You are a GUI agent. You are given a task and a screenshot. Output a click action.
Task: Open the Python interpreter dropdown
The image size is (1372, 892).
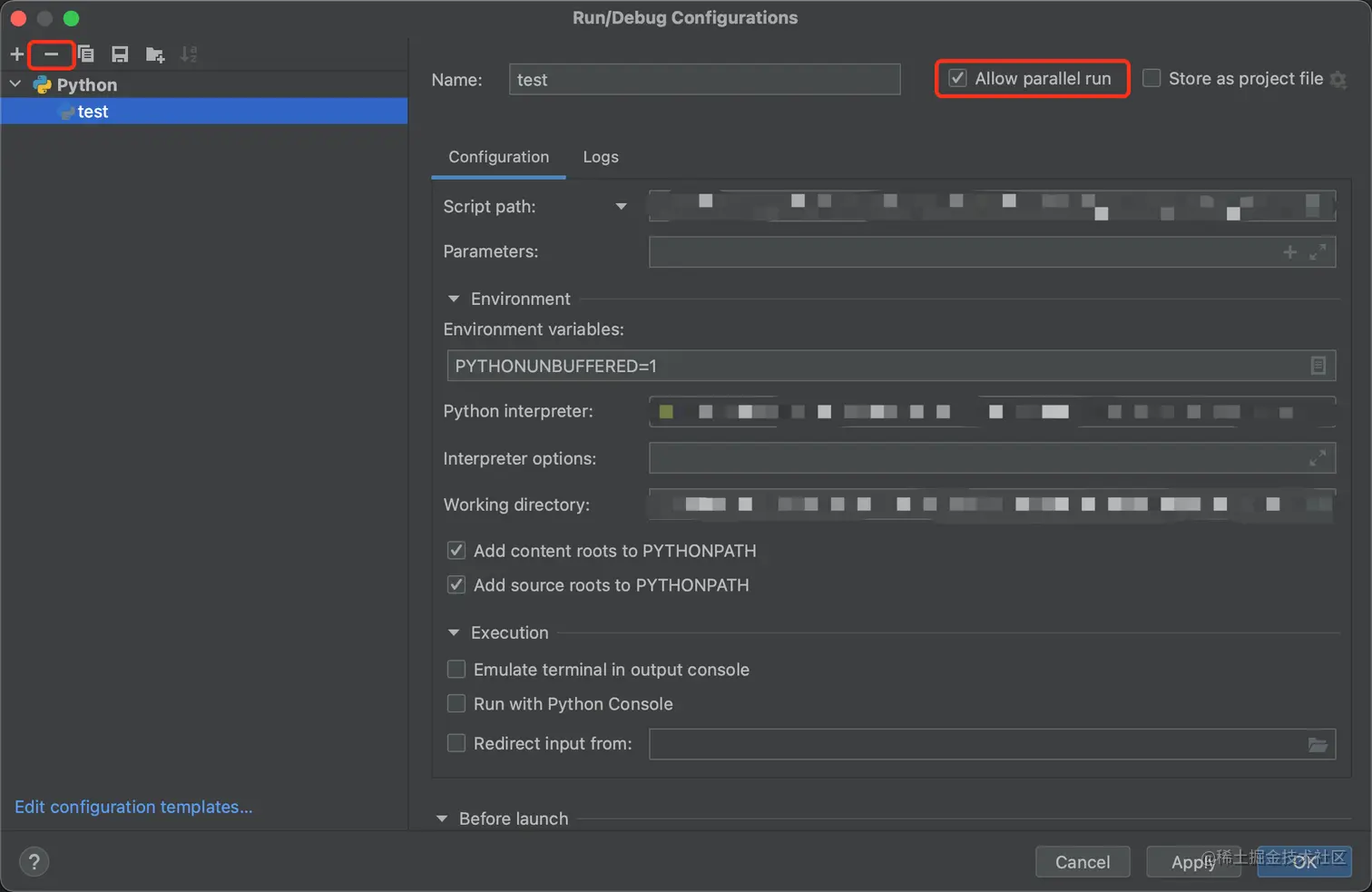click(x=992, y=412)
